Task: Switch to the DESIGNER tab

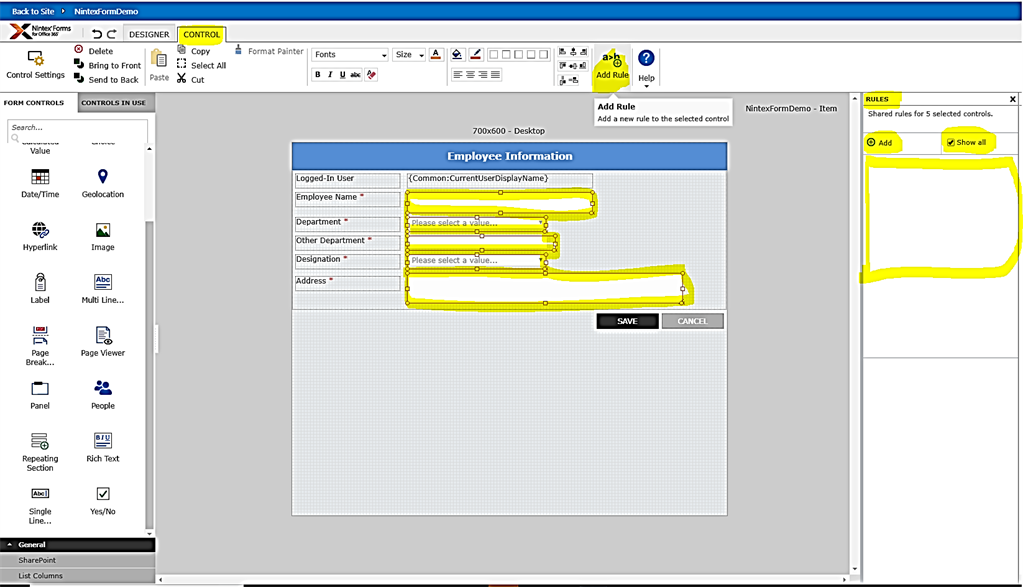Action: [x=149, y=33]
